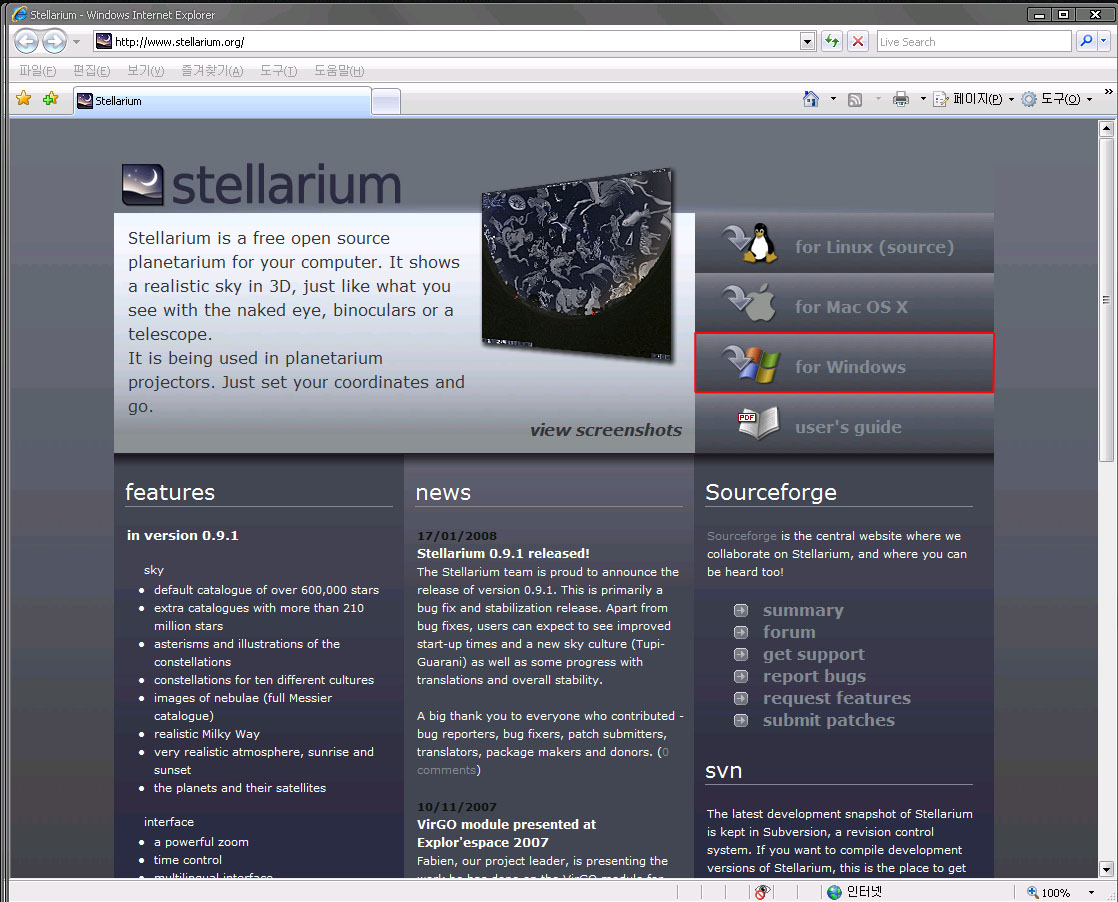Click the popup blocker status bar icon
This screenshot has height=902, width=1118.
click(762, 892)
